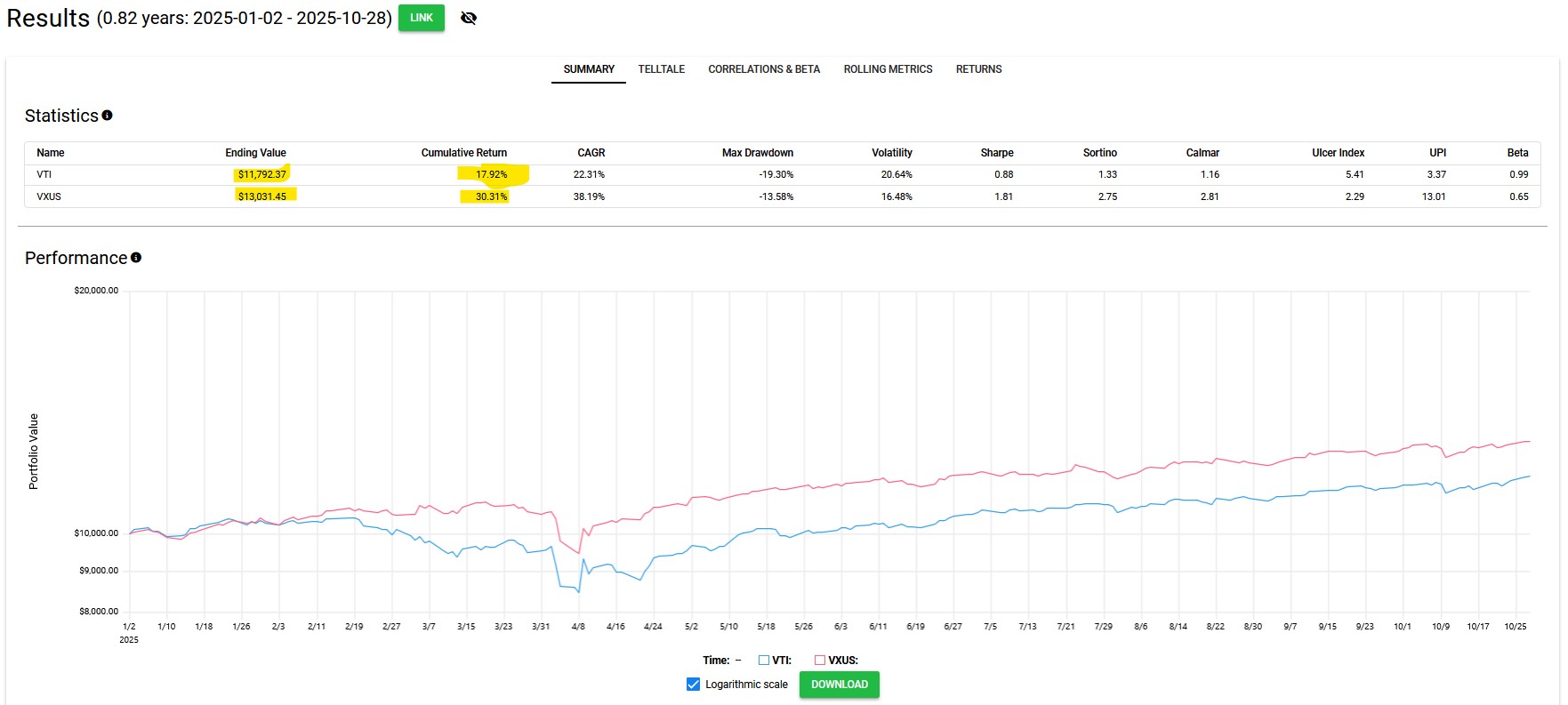
Task: Click the 17.92% cumulative return cell
Action: coord(492,174)
